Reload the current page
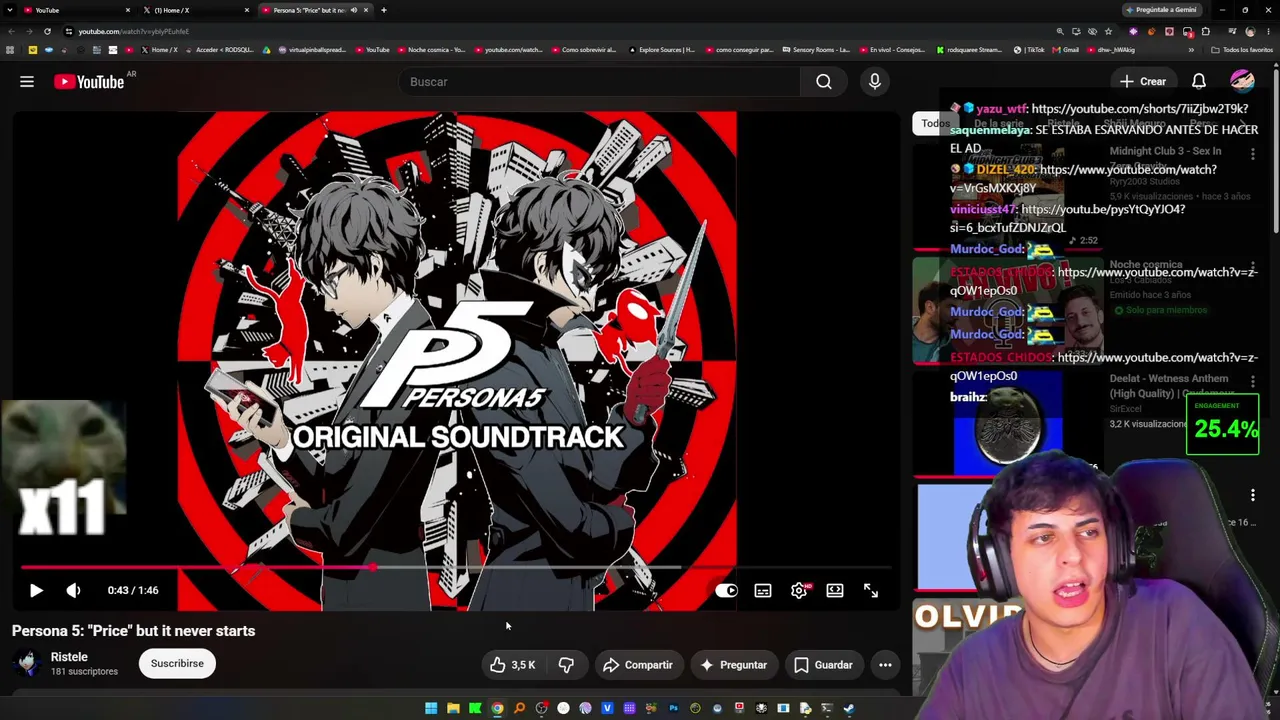The width and height of the screenshot is (1280, 720). (47, 31)
